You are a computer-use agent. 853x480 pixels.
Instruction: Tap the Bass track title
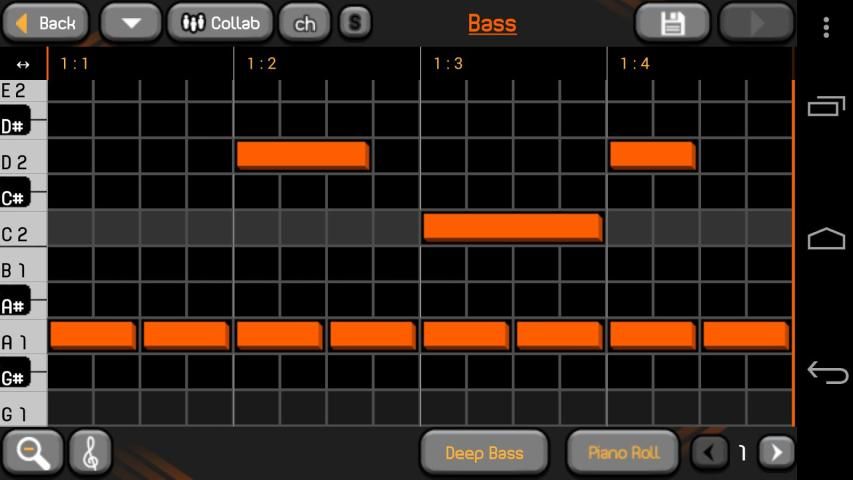point(492,23)
